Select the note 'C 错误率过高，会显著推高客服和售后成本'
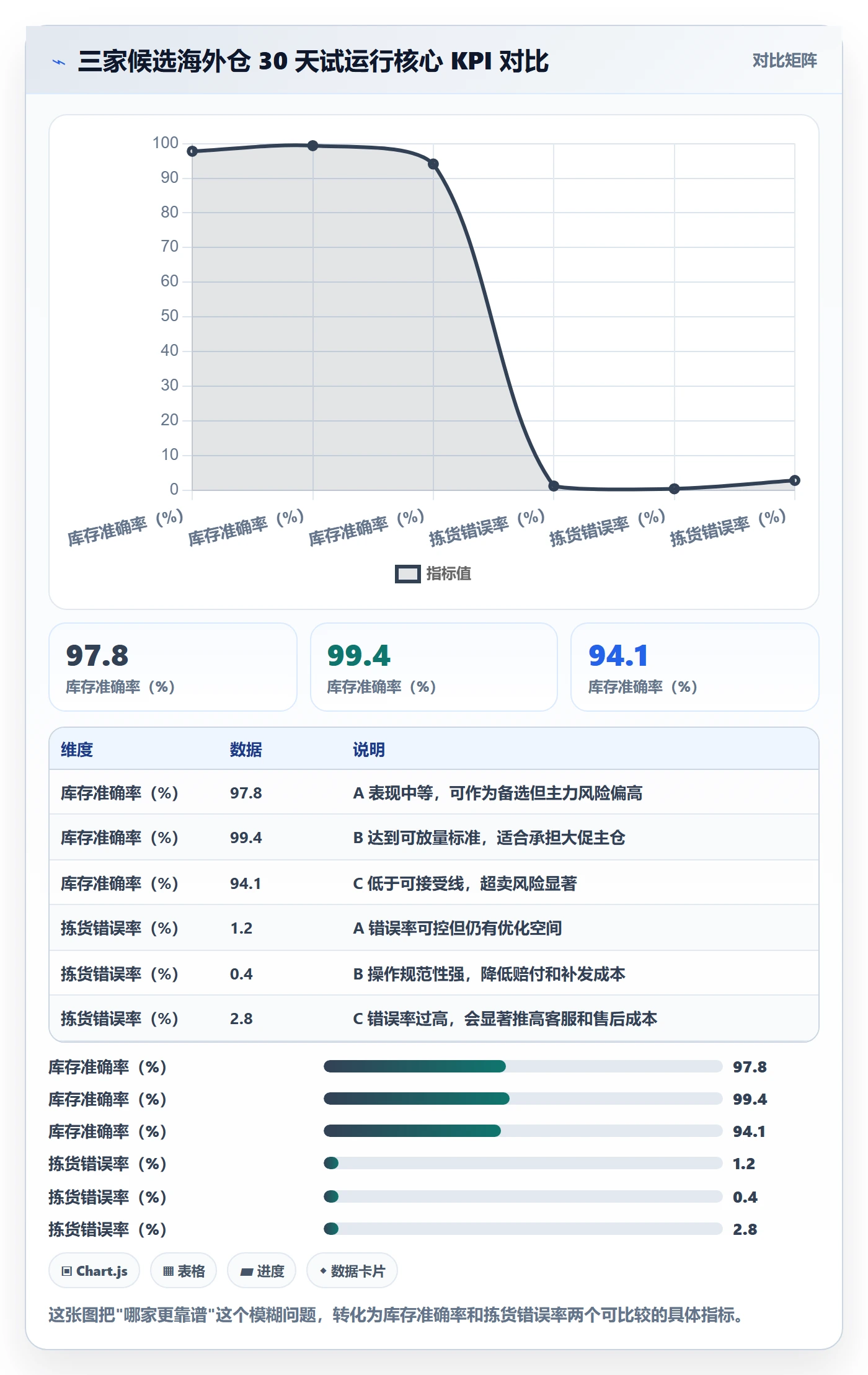Viewport: 868px width, 1375px height. 505,1019
